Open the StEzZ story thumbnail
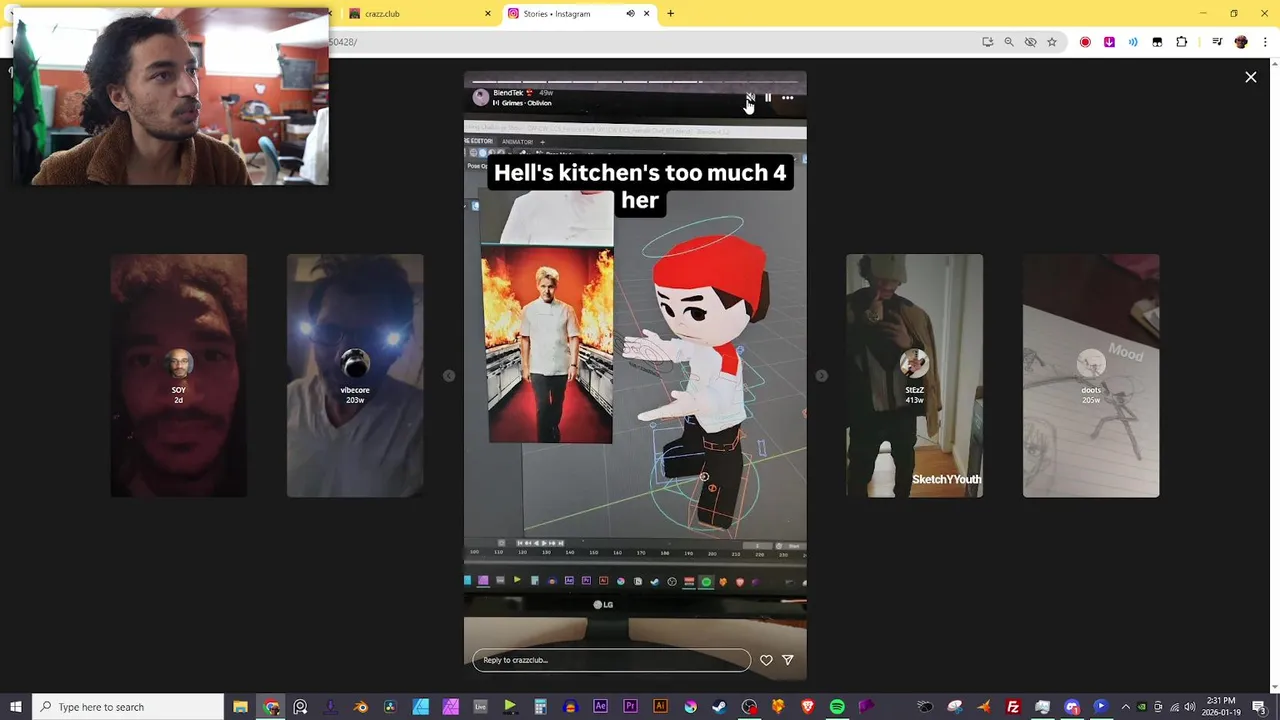Screen dimensions: 1280x720 [914, 376]
